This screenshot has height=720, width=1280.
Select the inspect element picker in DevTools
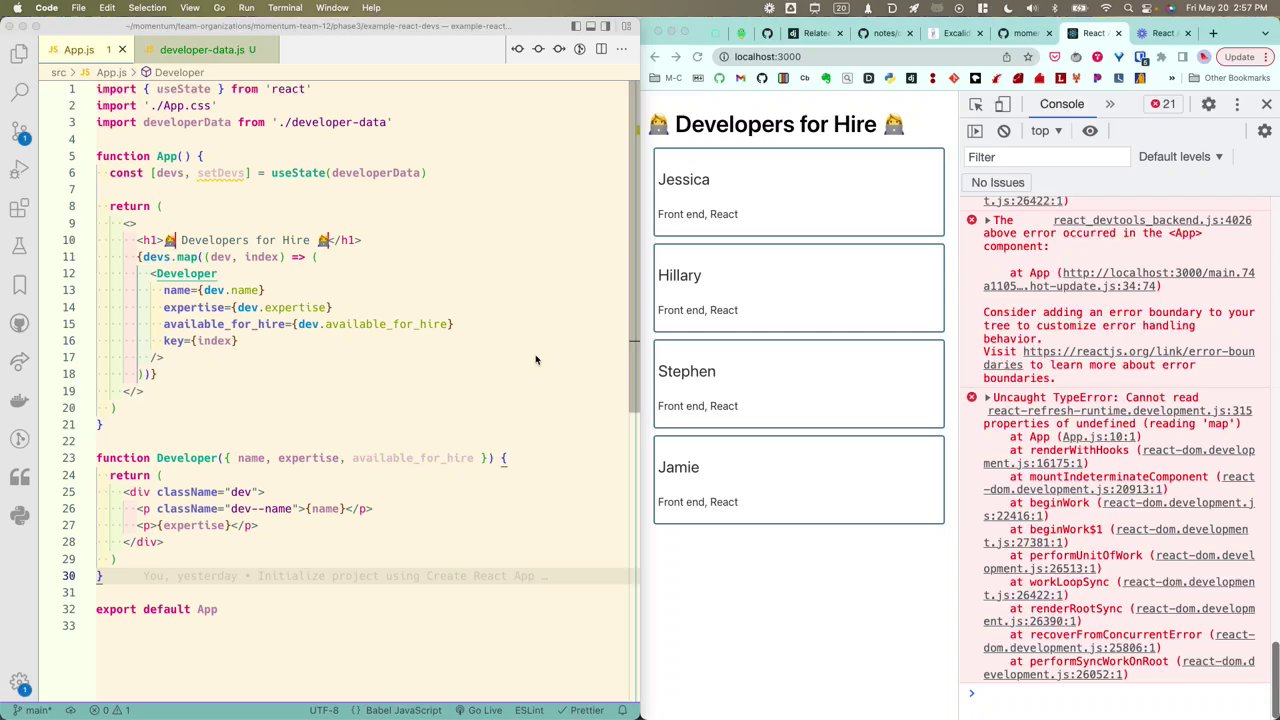pyautogui.click(x=976, y=104)
